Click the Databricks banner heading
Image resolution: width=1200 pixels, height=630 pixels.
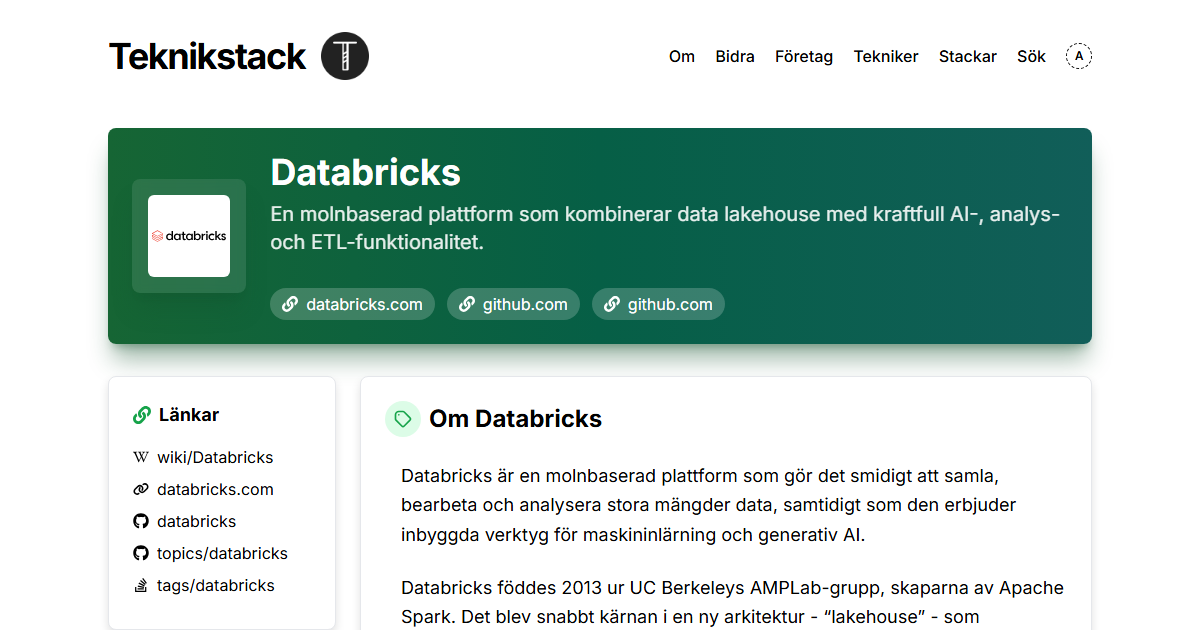point(366,173)
